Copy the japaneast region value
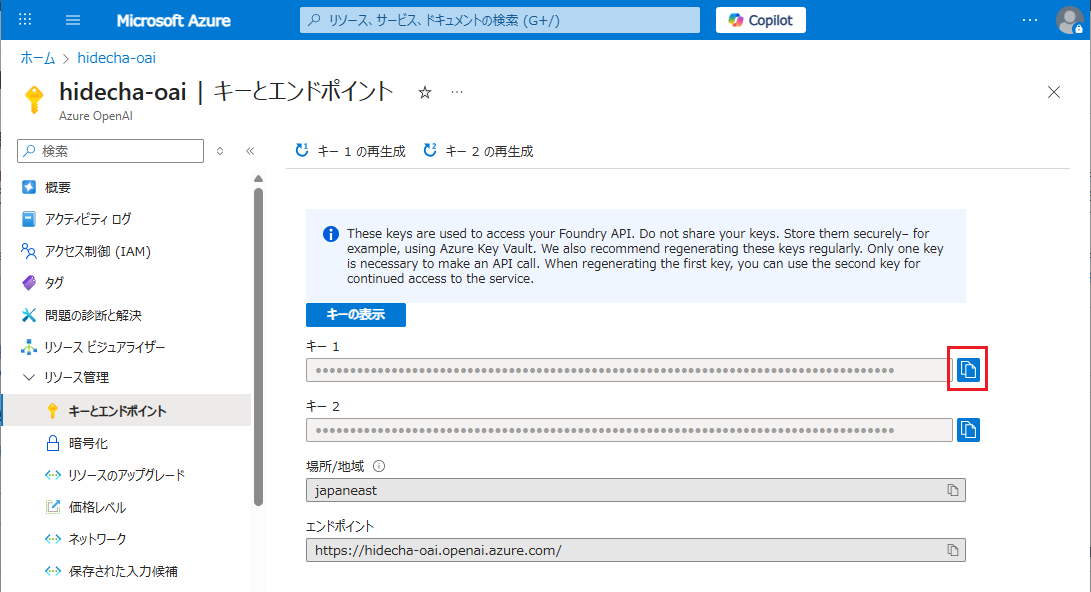 tap(953, 490)
